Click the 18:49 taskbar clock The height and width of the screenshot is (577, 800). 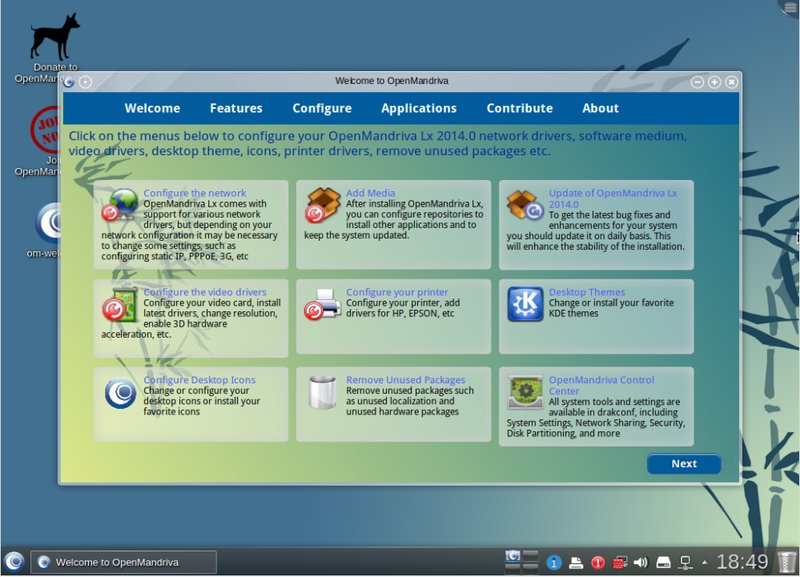point(742,562)
